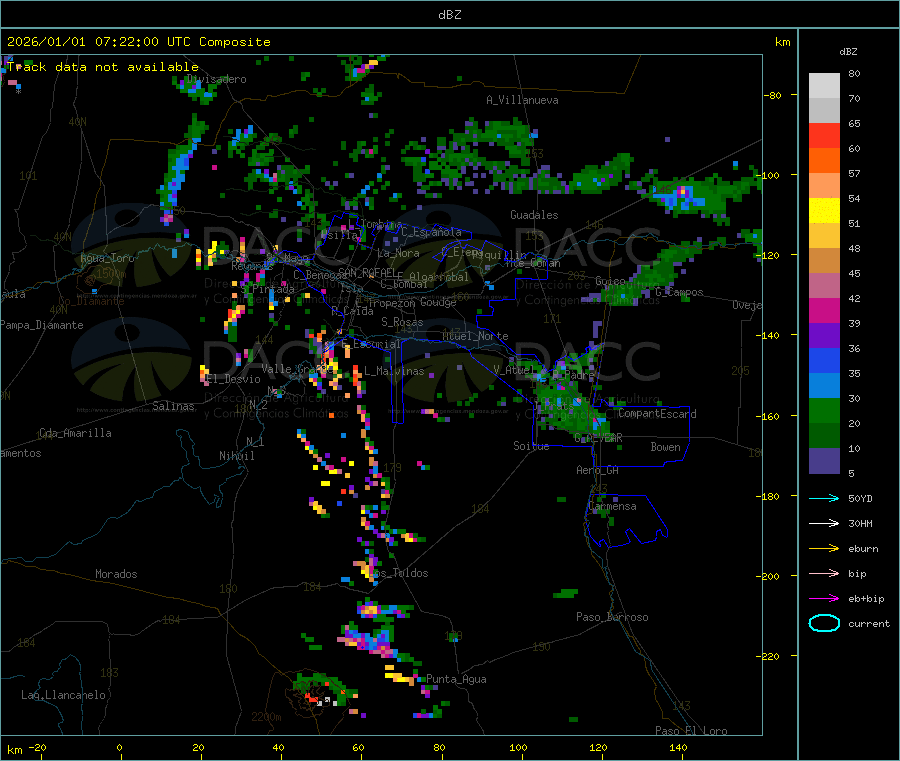Viewport: 900px width, 761px height.
Task: Click the Agua_Toro location label
Action: 107,258
